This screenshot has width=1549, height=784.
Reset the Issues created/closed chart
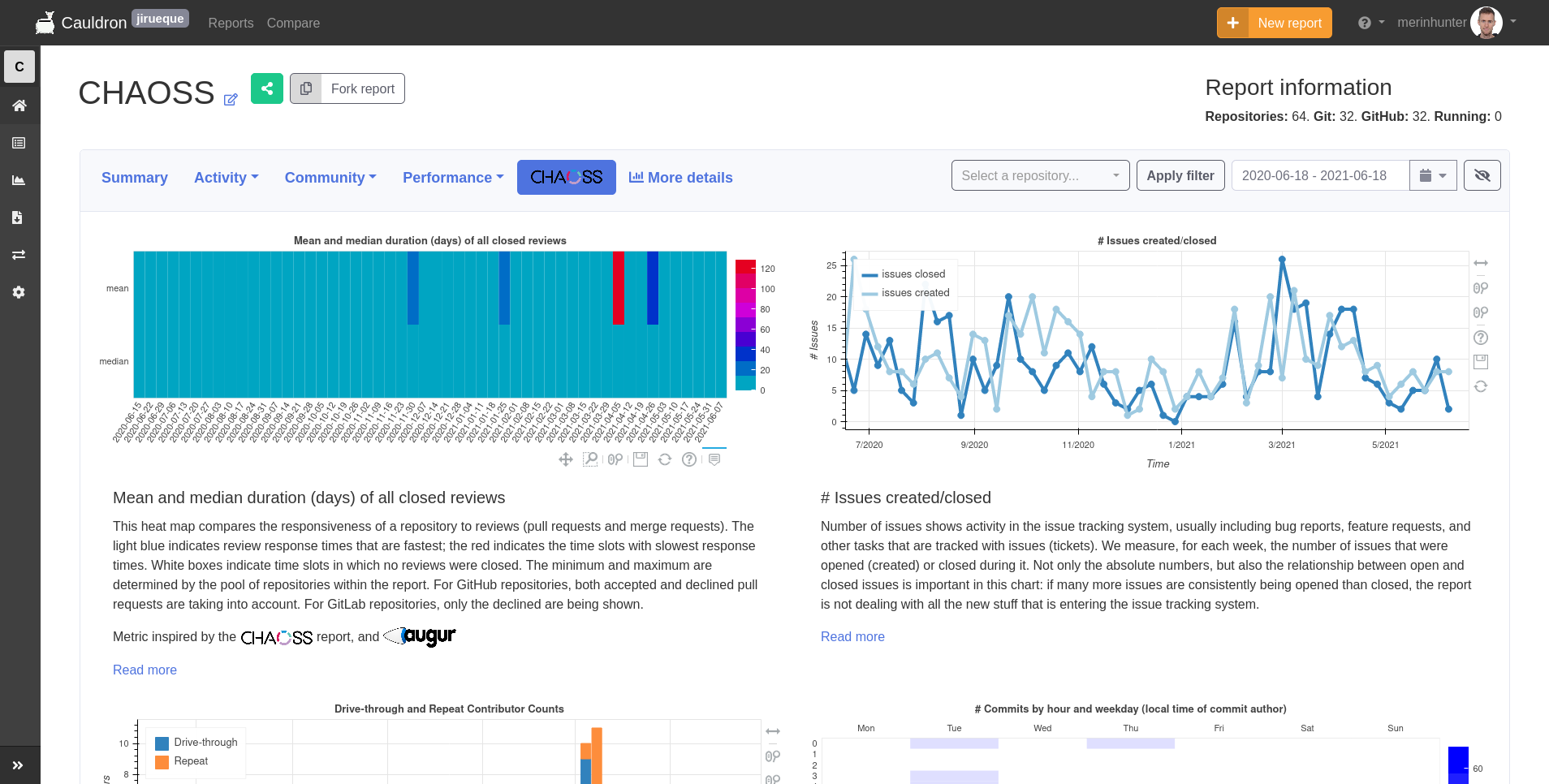pyautogui.click(x=1481, y=386)
